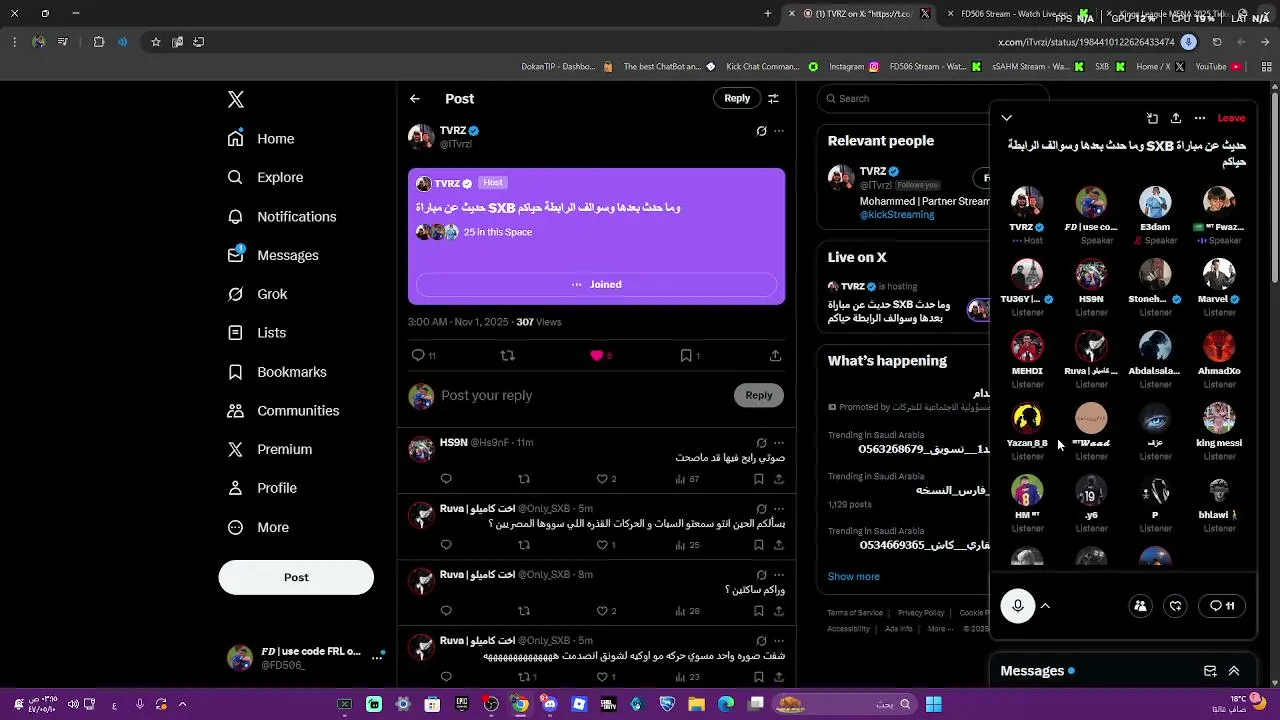Open Grok from the sidebar
Image resolution: width=1280 pixels, height=720 pixels.
pyautogui.click(x=257, y=294)
